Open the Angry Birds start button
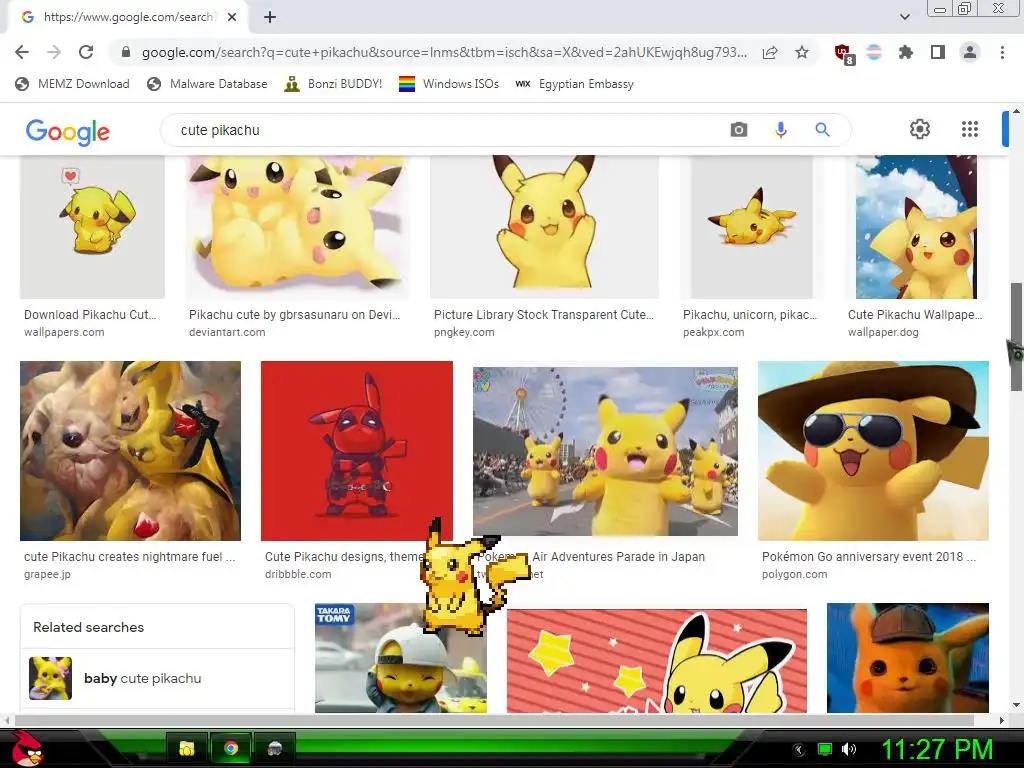Viewport: 1024px width, 768px height. click(27, 748)
